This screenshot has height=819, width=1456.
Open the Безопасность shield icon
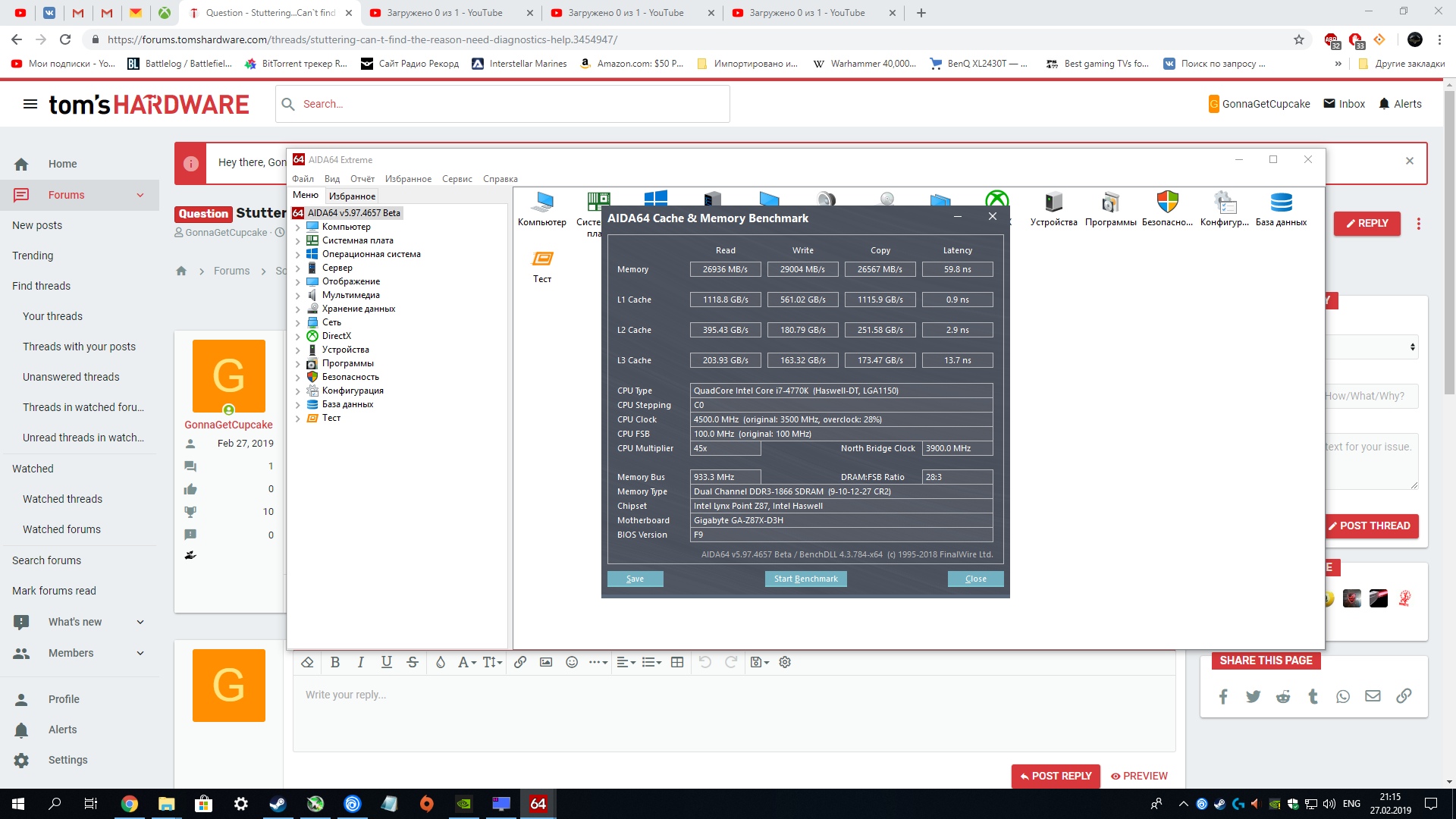tap(1167, 209)
